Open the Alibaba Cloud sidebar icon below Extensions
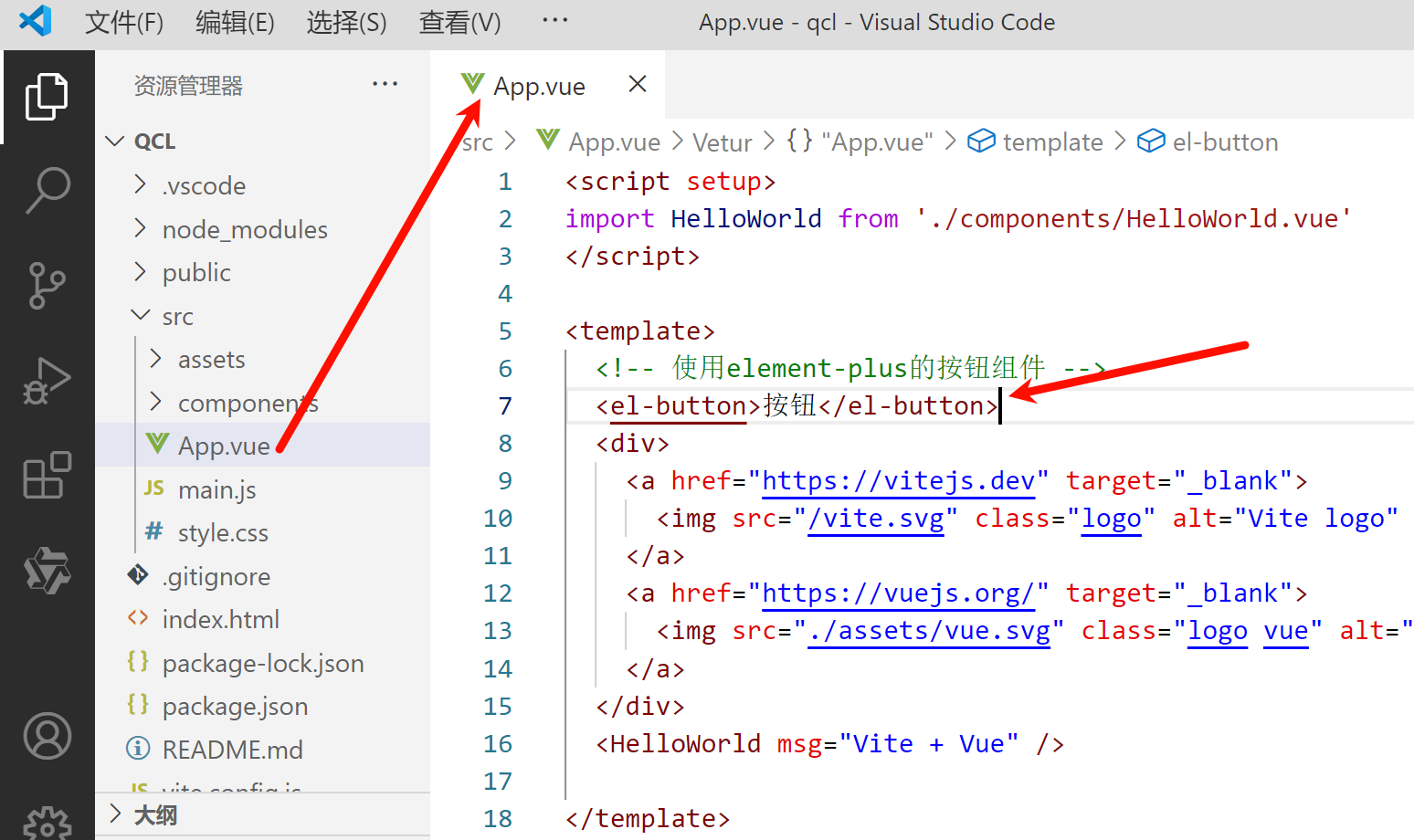This screenshot has height=840, width=1414. point(47,571)
